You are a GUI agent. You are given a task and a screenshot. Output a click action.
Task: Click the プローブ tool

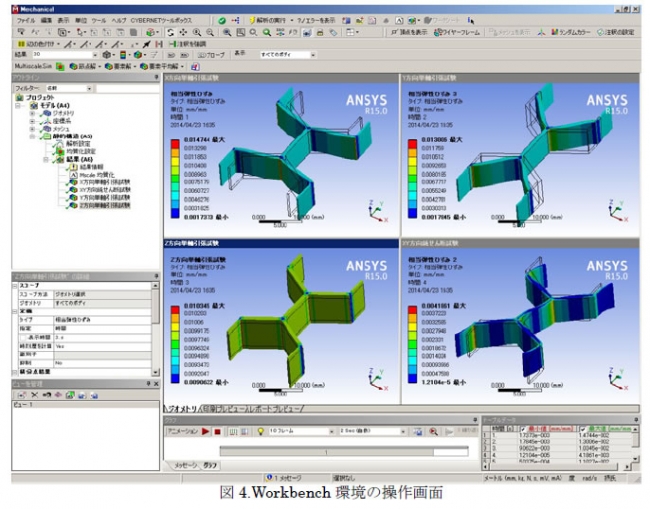coord(211,55)
